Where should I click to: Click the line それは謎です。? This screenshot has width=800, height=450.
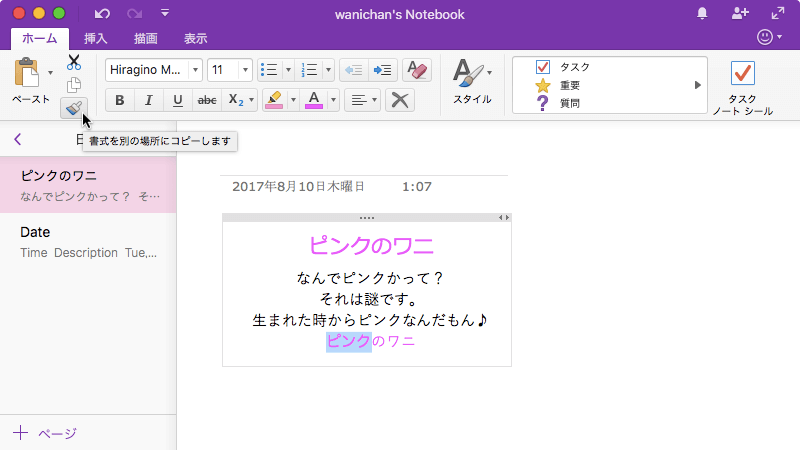click(368, 299)
